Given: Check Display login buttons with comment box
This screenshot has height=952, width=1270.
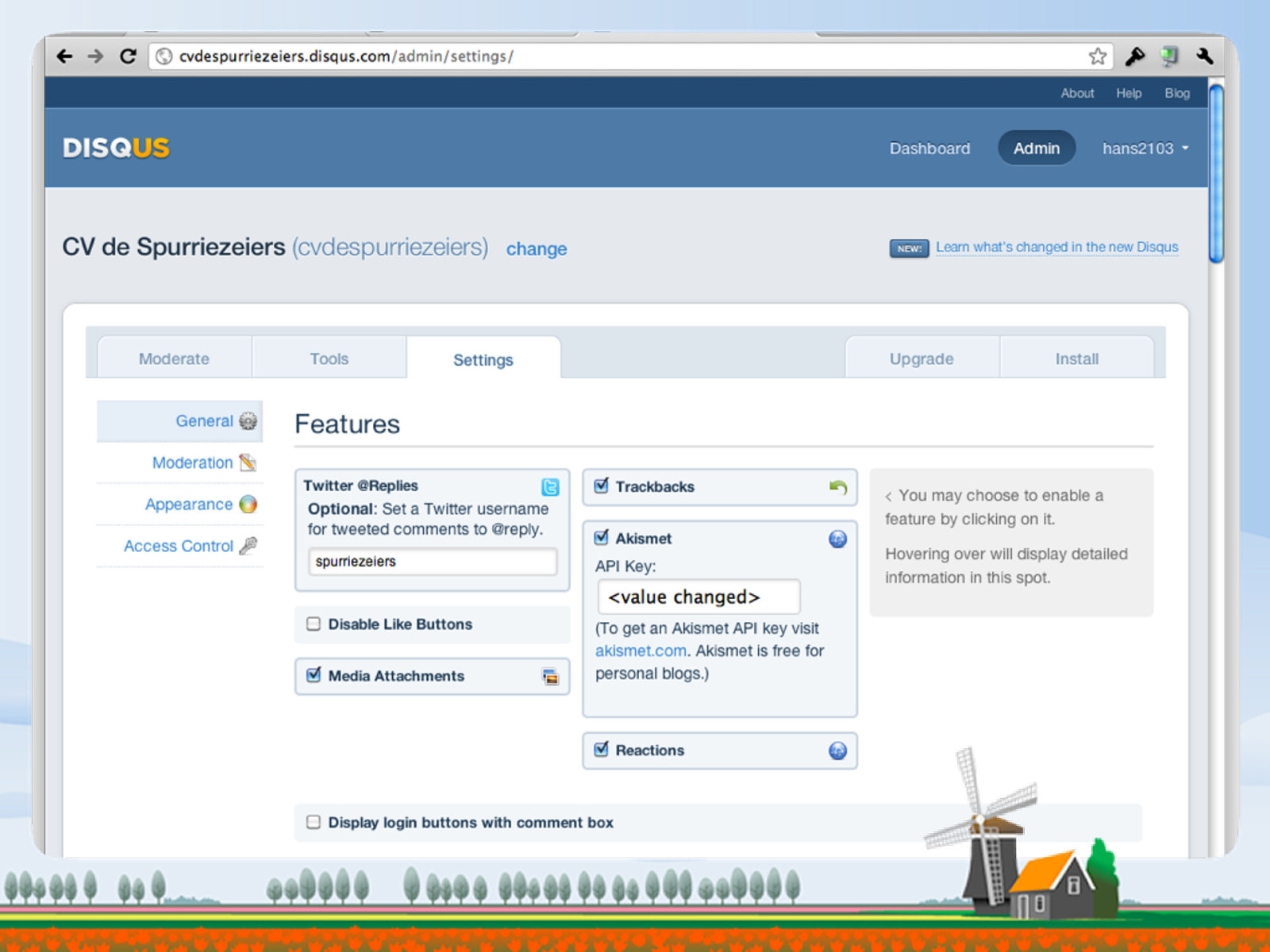Looking at the screenshot, I should click(x=314, y=822).
